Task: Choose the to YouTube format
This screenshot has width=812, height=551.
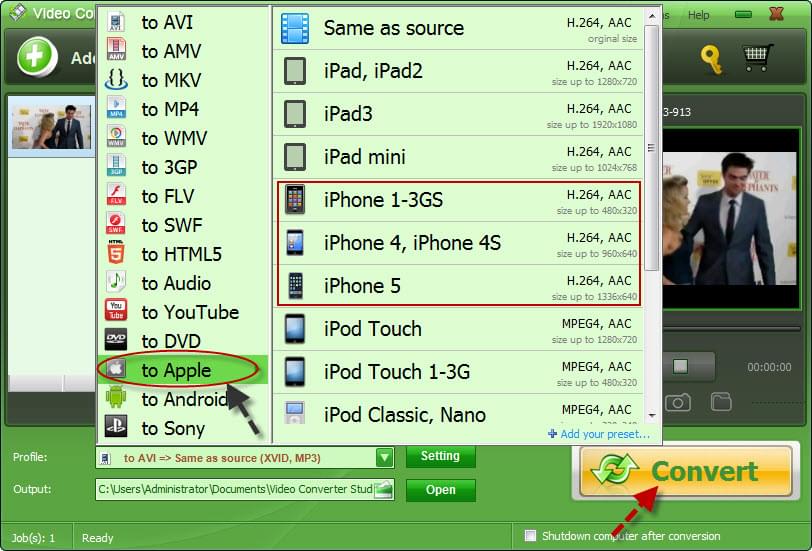Action: (x=189, y=312)
